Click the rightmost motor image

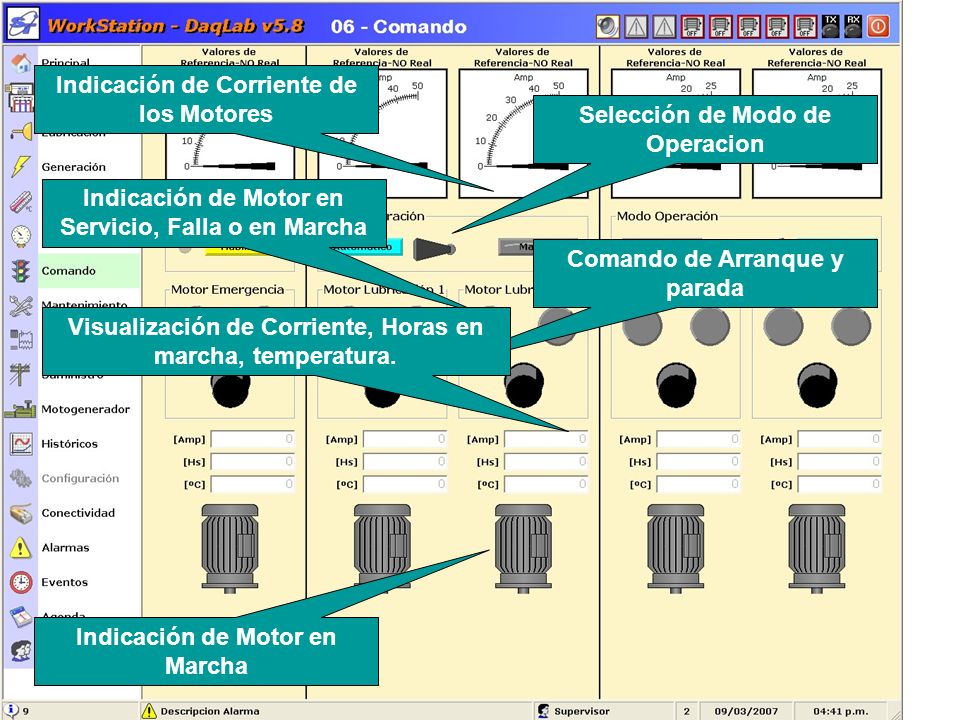[x=817, y=549]
